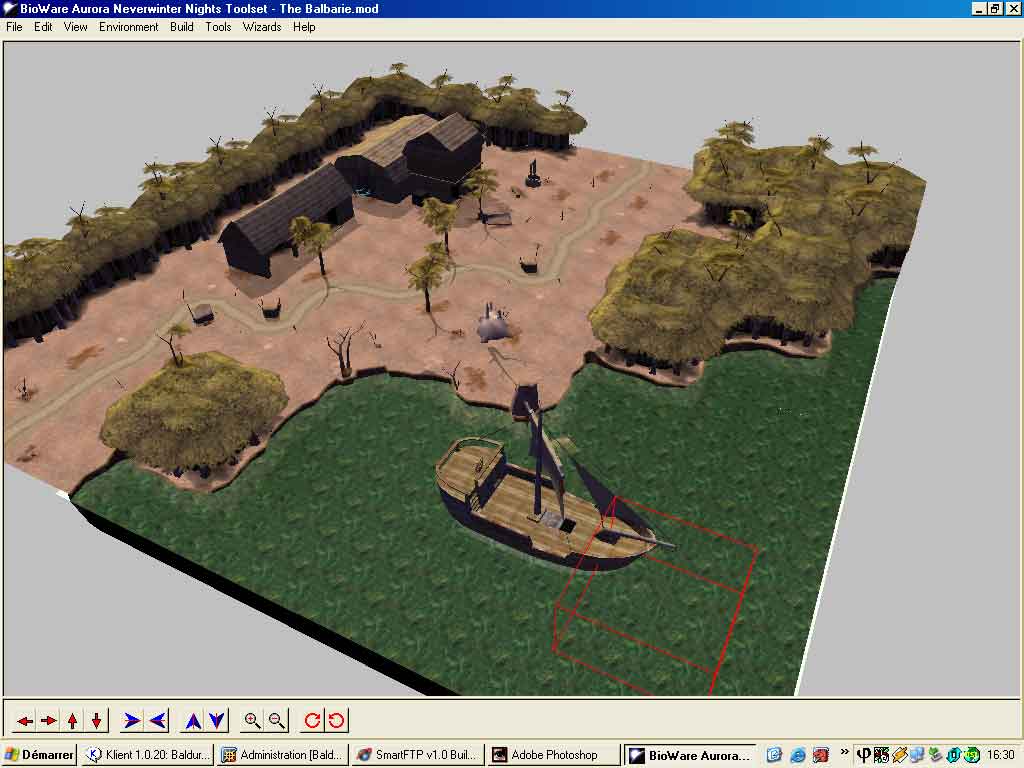This screenshot has width=1024, height=768.
Task: Click the red tile selection box
Action: pyautogui.click(x=656, y=598)
